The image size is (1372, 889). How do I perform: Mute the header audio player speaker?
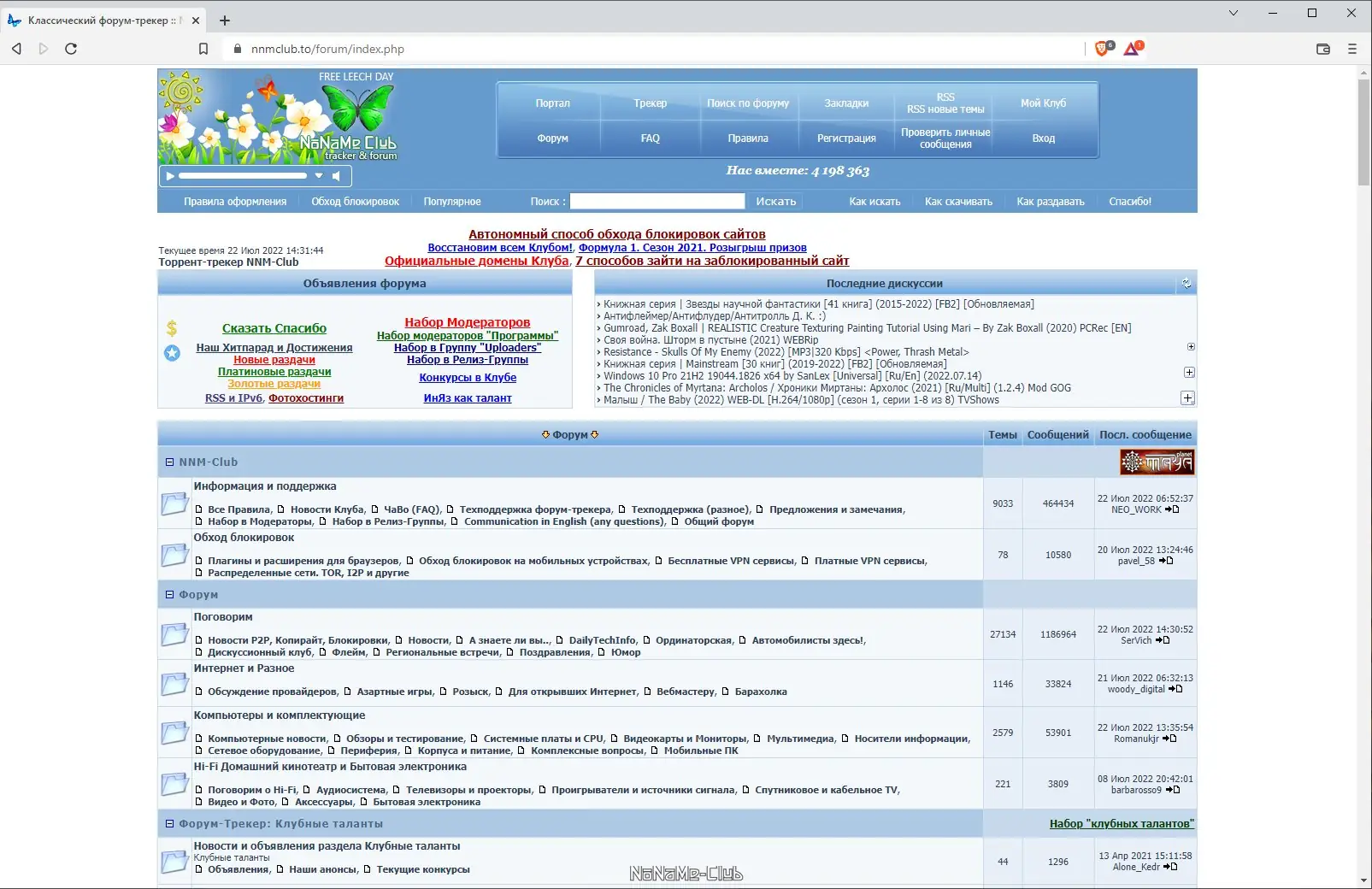pyautogui.click(x=336, y=176)
